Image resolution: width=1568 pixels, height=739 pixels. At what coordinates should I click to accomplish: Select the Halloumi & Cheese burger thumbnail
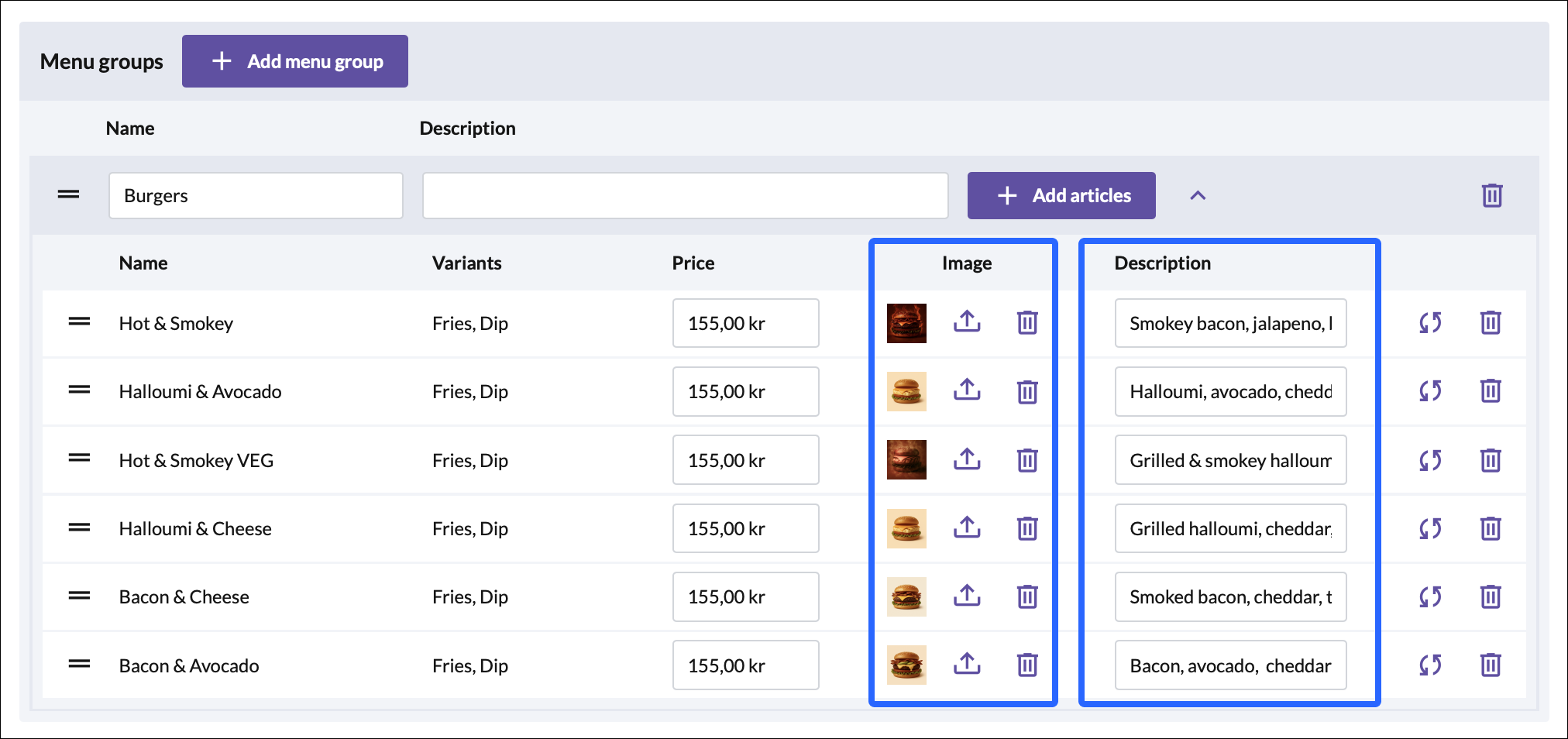(x=906, y=528)
